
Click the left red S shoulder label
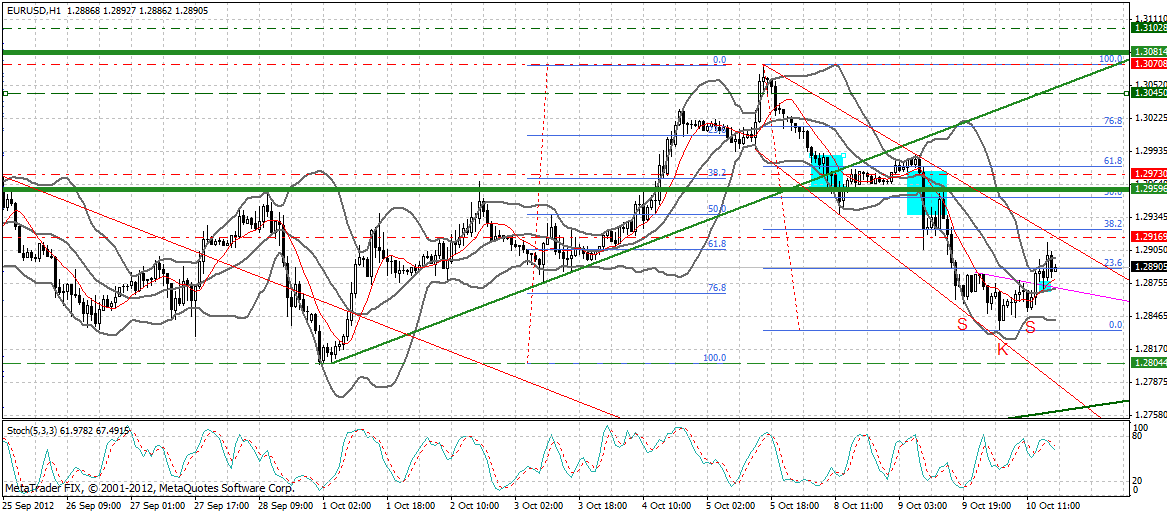(962, 324)
